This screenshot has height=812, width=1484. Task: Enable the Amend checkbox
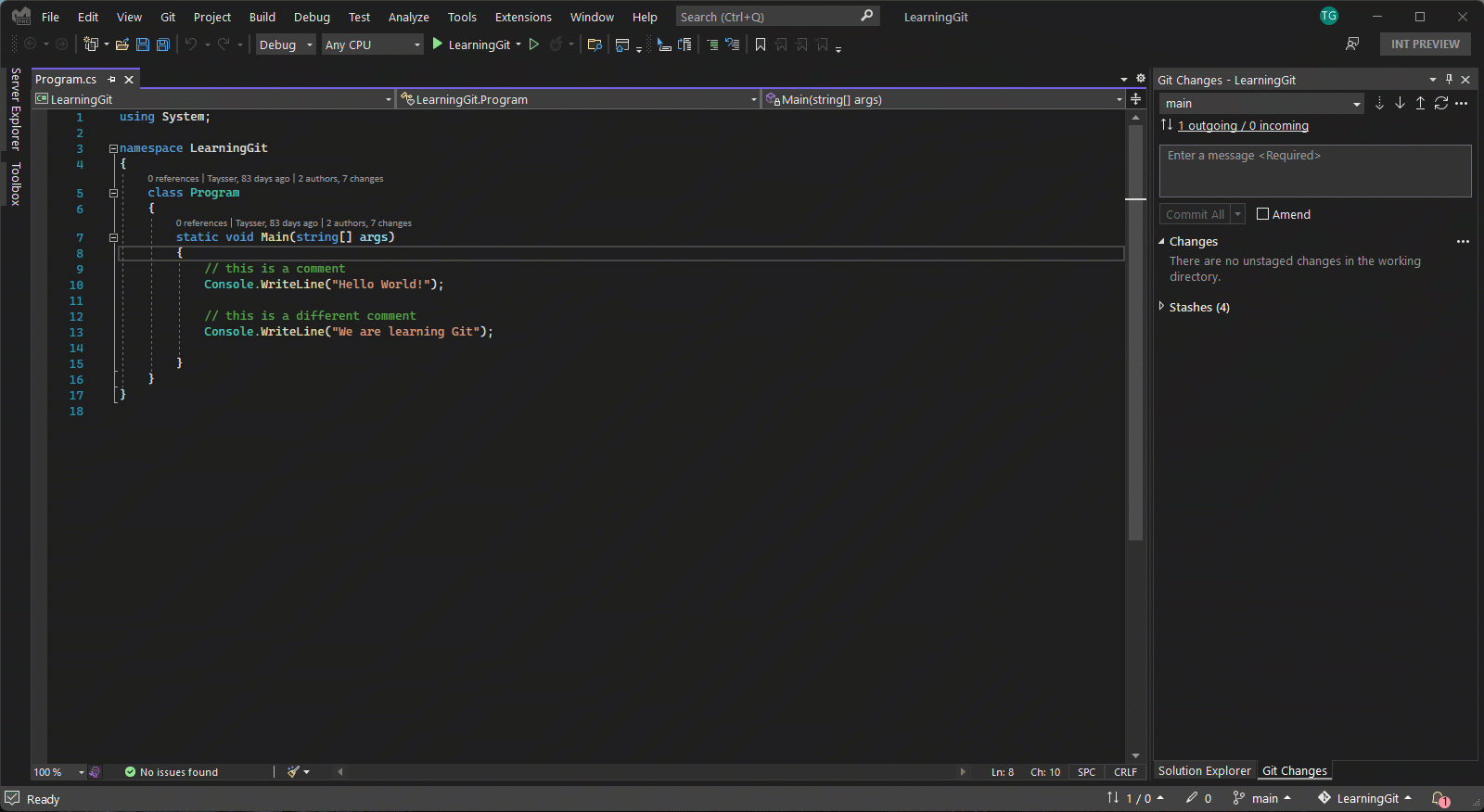pyautogui.click(x=1262, y=214)
